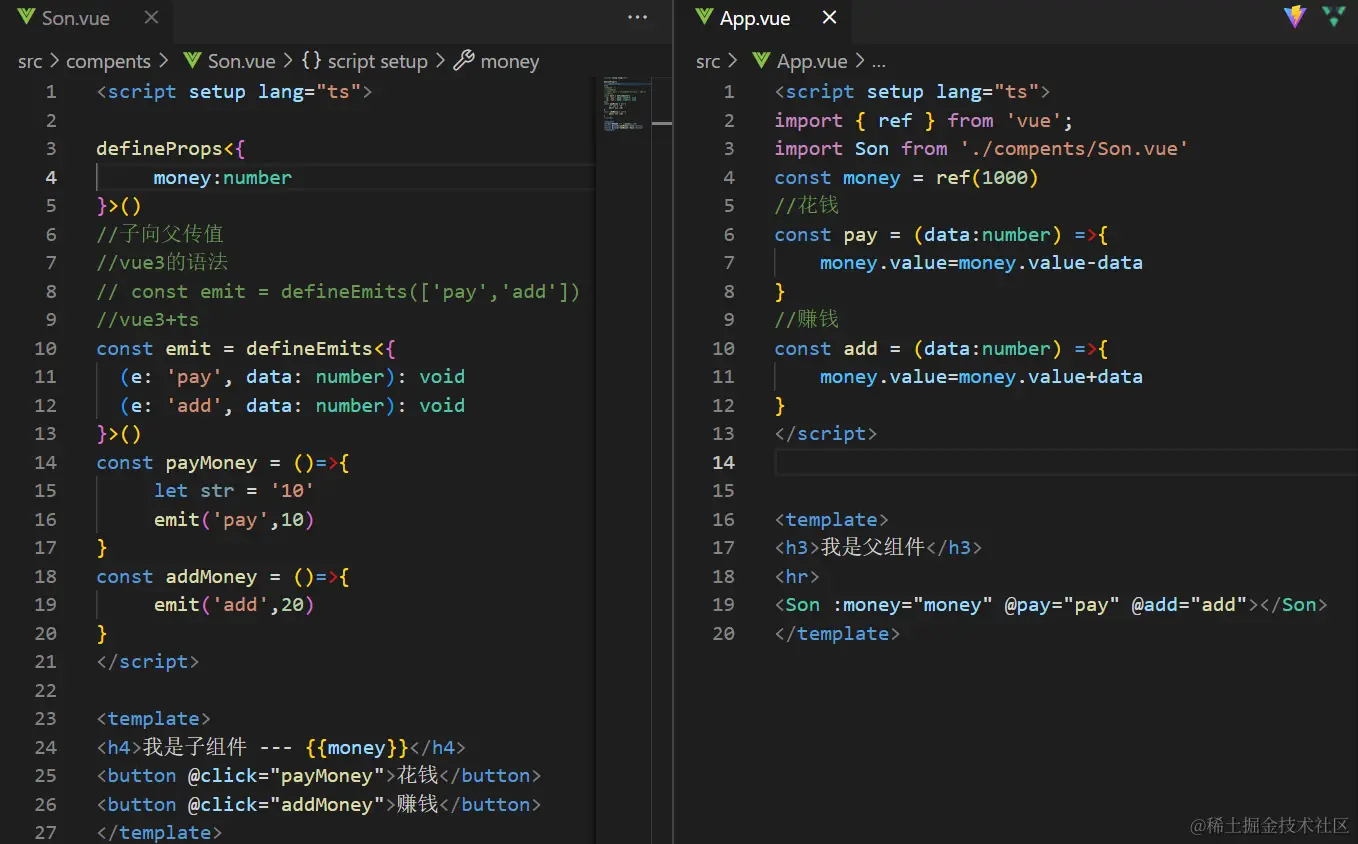
Task: Click 'money.value=money.value-data'
Action: [981, 262]
